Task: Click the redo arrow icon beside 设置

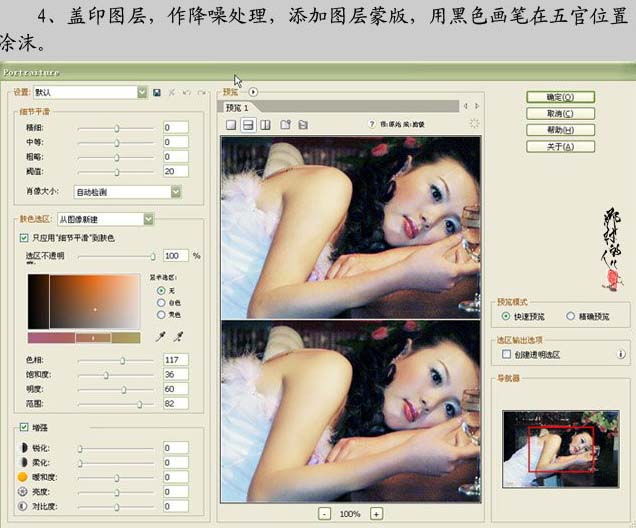Action: coord(201,92)
